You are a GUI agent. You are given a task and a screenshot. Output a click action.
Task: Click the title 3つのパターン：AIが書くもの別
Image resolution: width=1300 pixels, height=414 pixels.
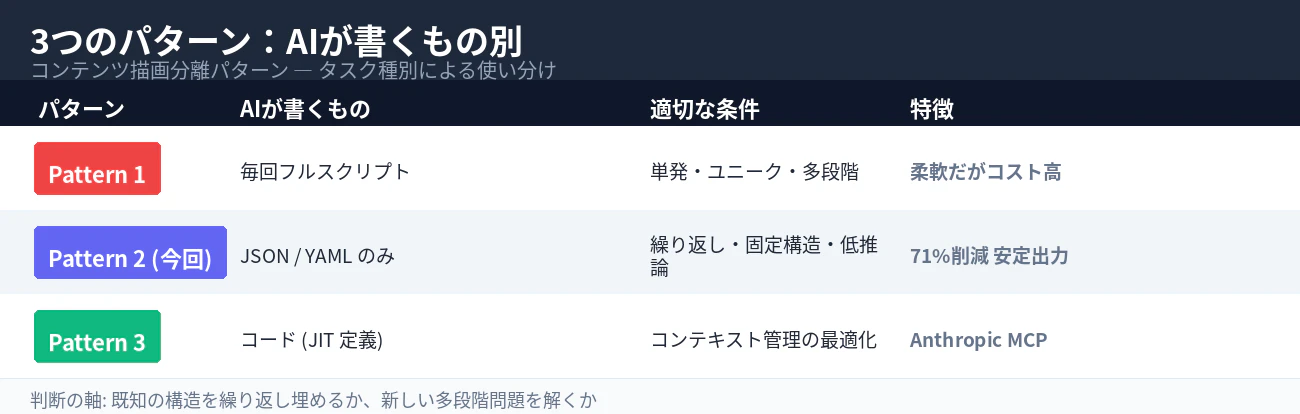point(276,41)
